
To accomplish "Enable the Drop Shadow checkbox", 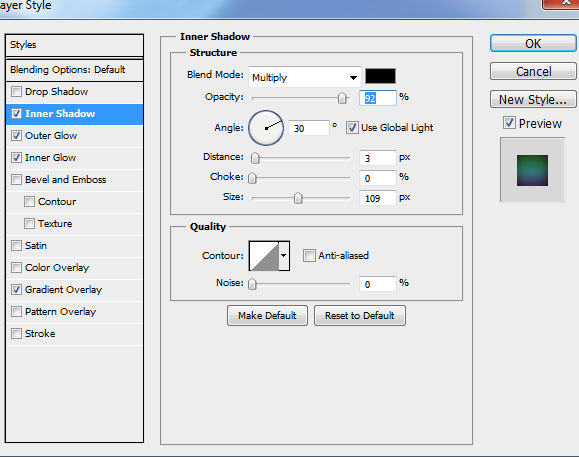I will pos(16,91).
